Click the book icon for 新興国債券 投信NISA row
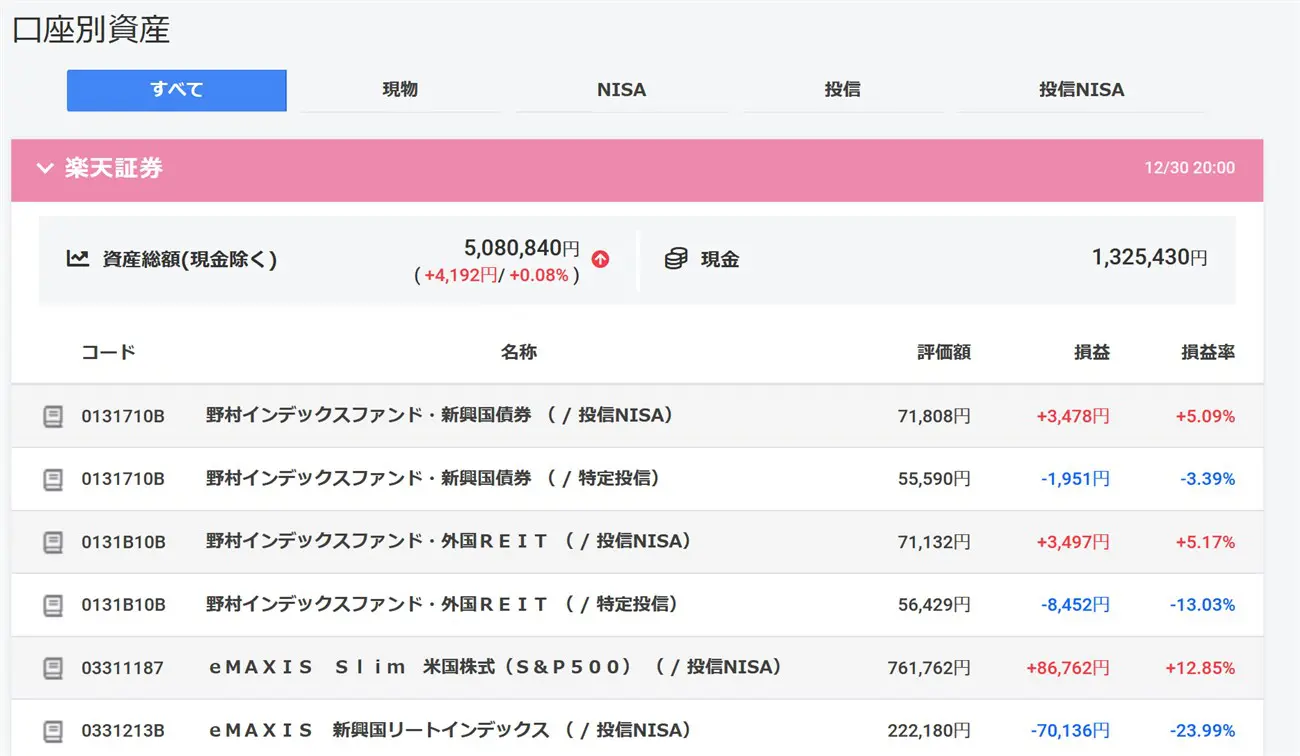 click(53, 417)
